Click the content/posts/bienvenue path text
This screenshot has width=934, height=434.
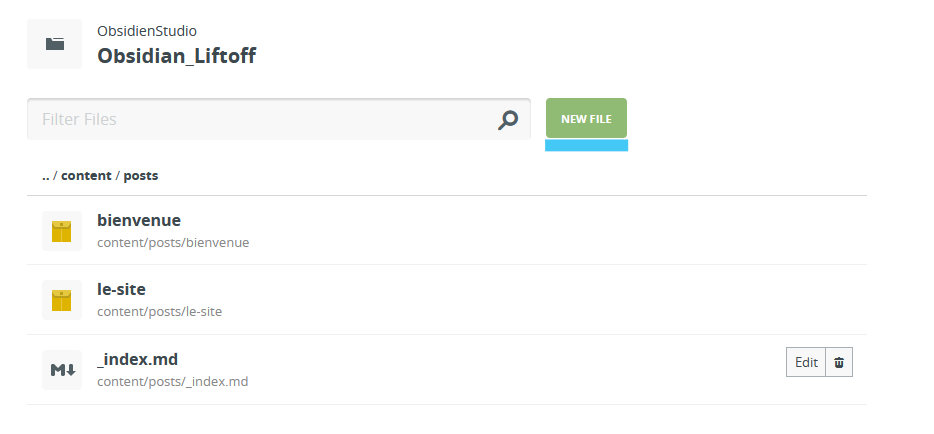(173, 242)
